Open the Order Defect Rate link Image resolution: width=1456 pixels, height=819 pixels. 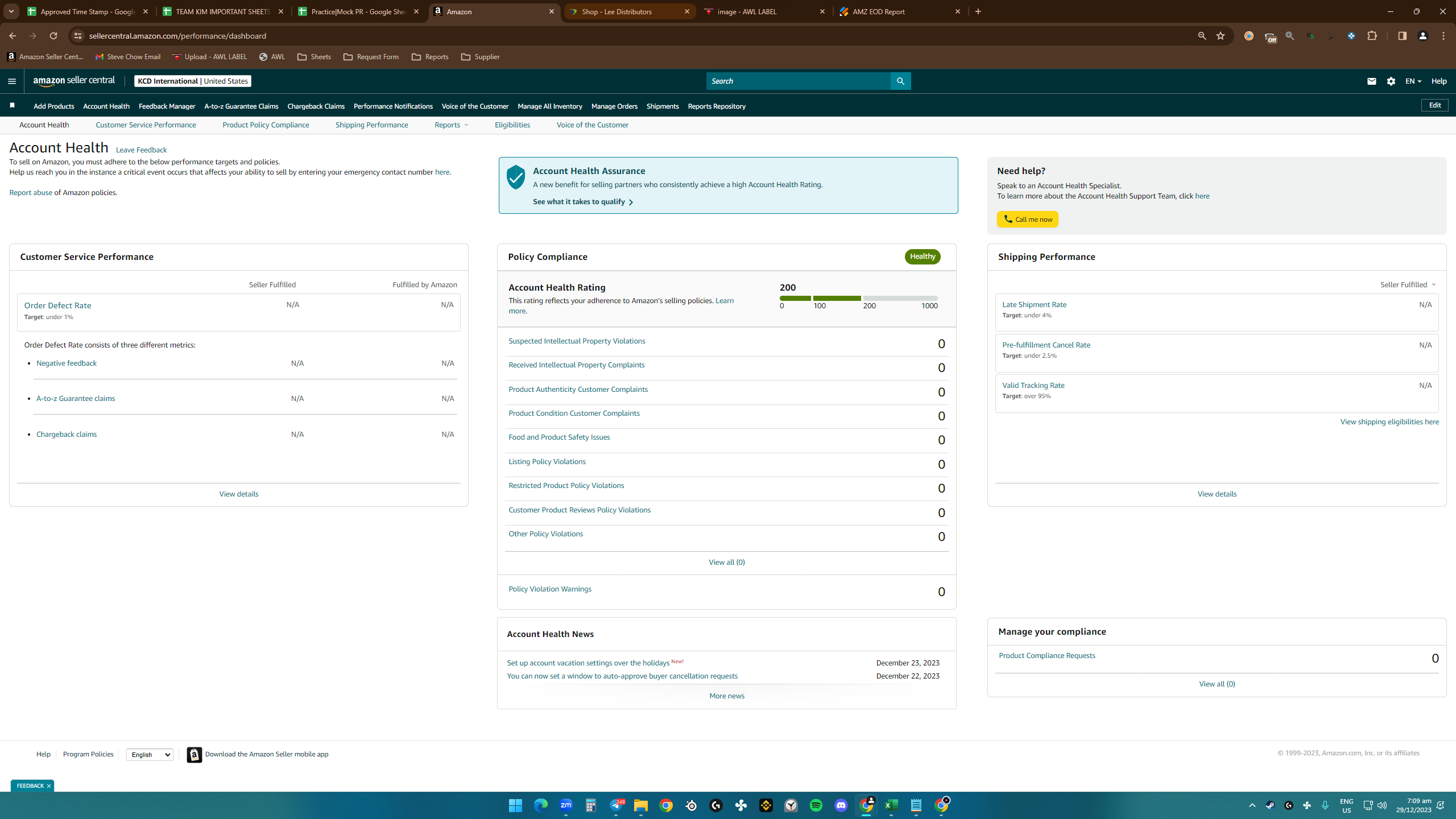(57, 305)
